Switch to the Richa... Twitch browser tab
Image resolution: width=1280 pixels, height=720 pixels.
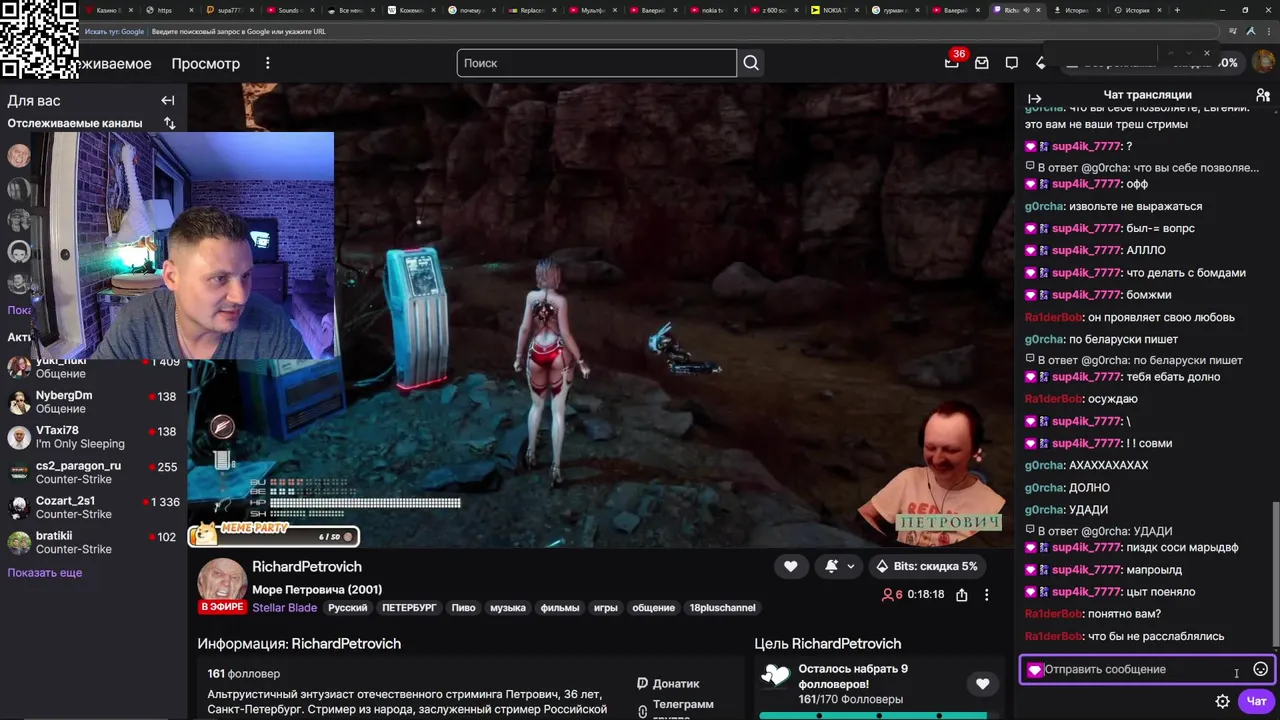click(x=1018, y=10)
